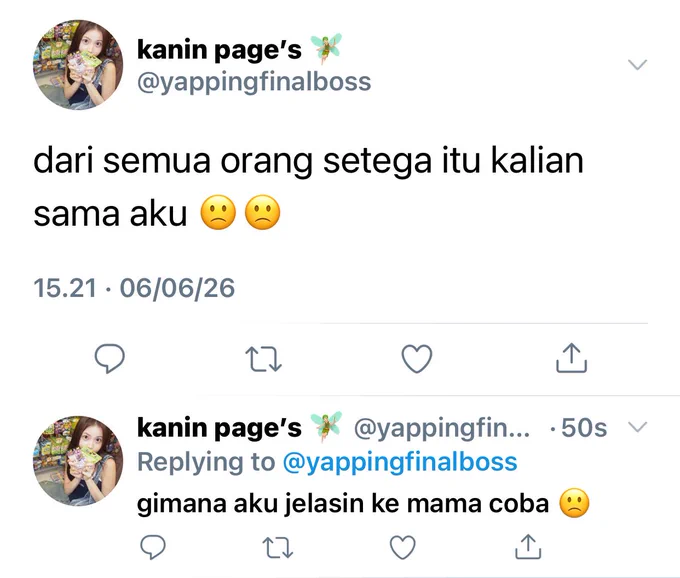Retweet the 'gimana aku jelasin' reply
This screenshot has width=680, height=578.
coord(278,547)
